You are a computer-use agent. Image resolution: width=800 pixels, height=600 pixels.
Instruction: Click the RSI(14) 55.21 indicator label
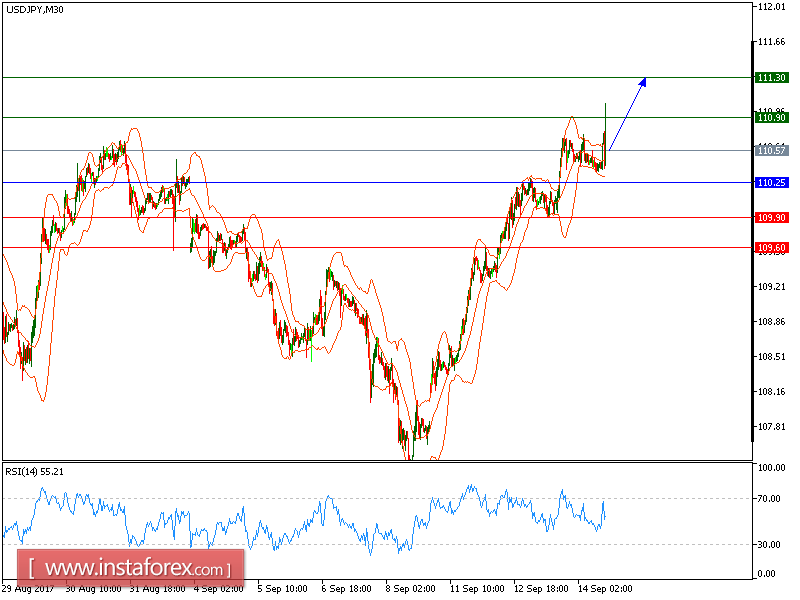click(37, 469)
